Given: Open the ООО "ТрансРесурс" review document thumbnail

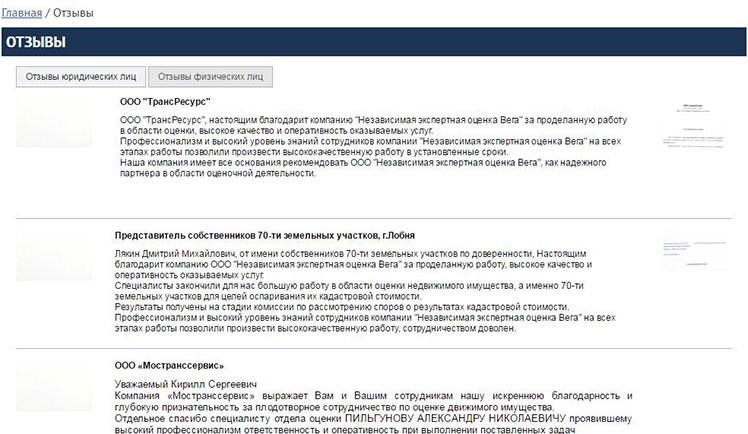Looking at the screenshot, I should coord(695,125).
